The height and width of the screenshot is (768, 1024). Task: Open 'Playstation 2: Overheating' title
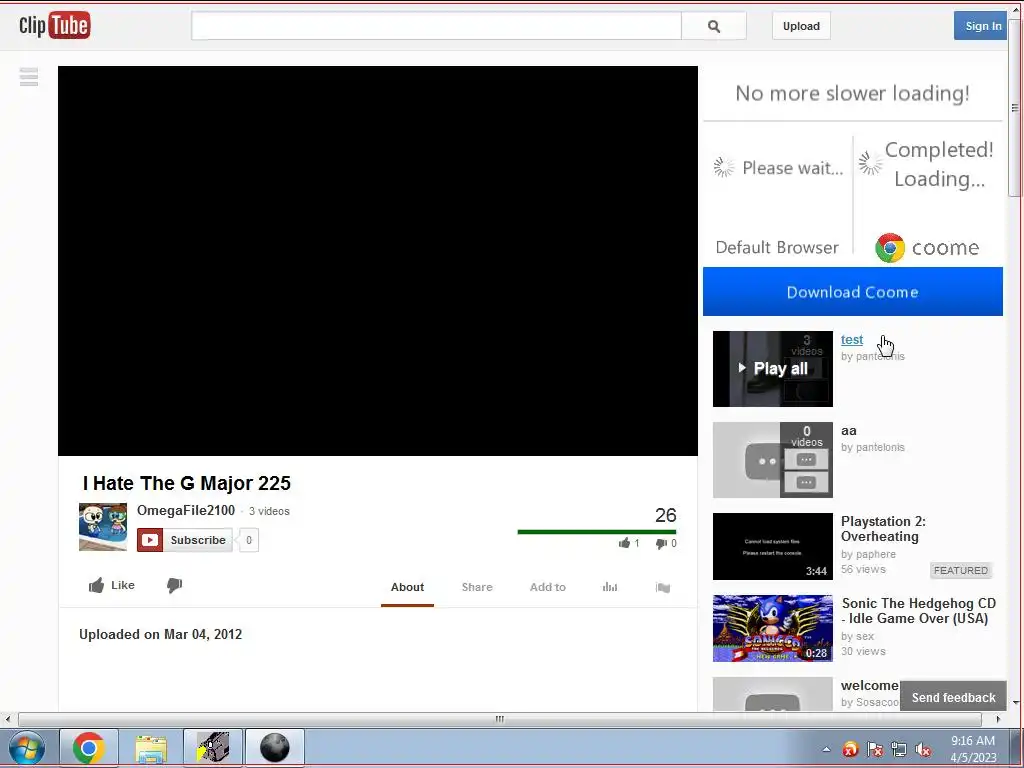883,529
